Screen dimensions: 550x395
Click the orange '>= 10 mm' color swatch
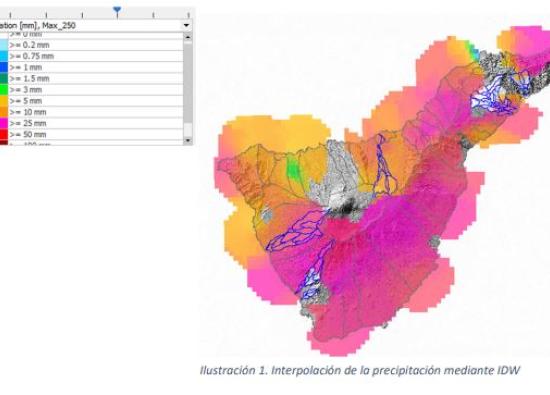click(x=4, y=112)
